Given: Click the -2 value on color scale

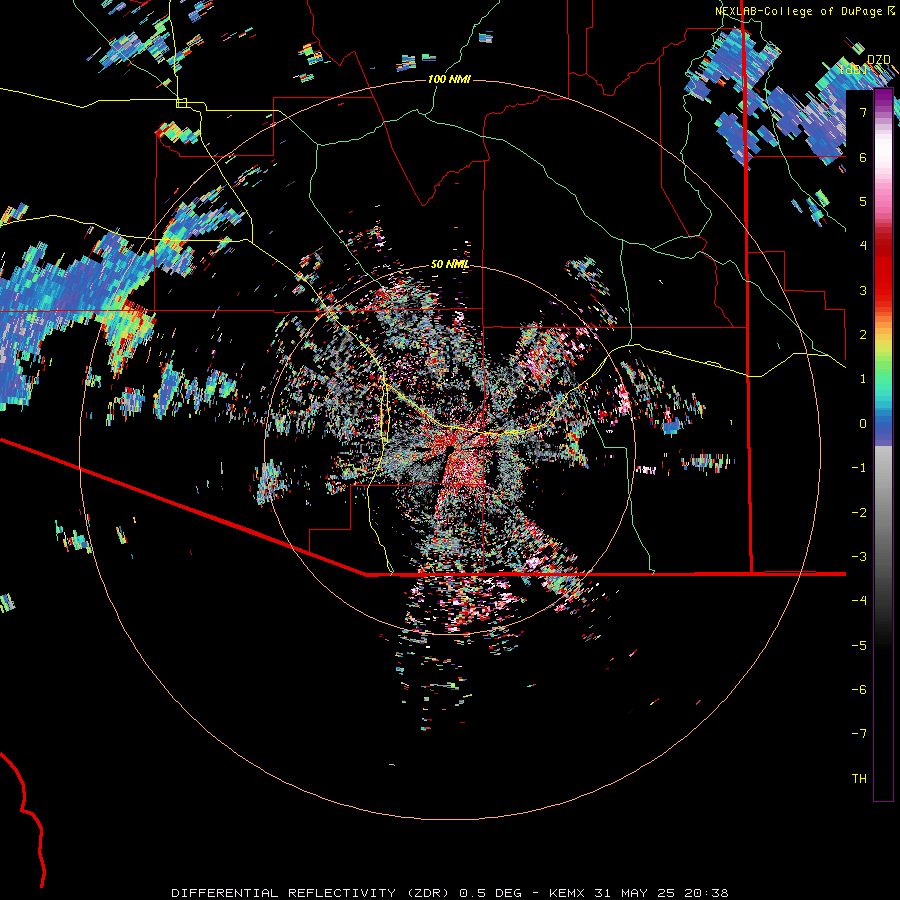Looking at the screenshot, I should (x=859, y=513).
